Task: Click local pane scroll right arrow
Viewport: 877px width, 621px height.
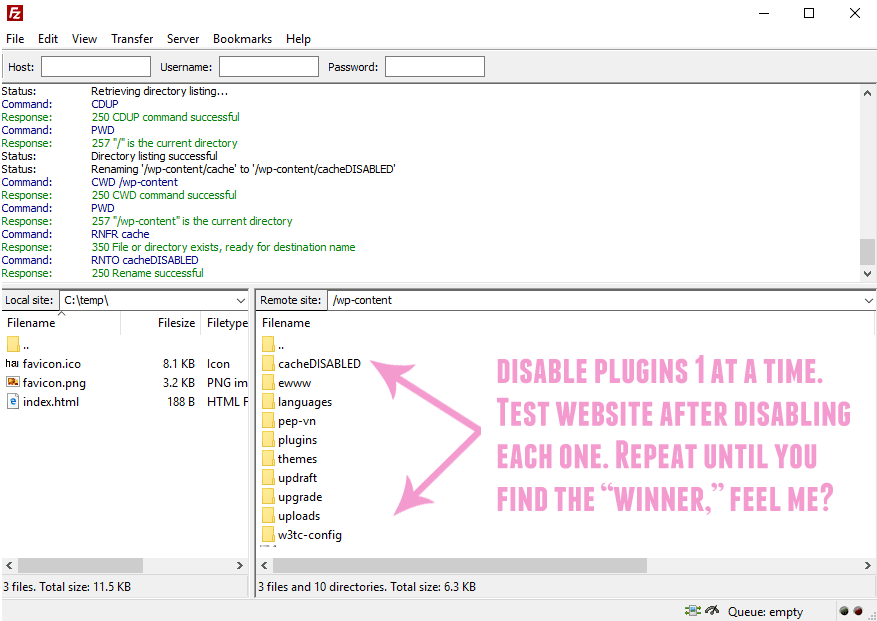Action: pos(240,566)
